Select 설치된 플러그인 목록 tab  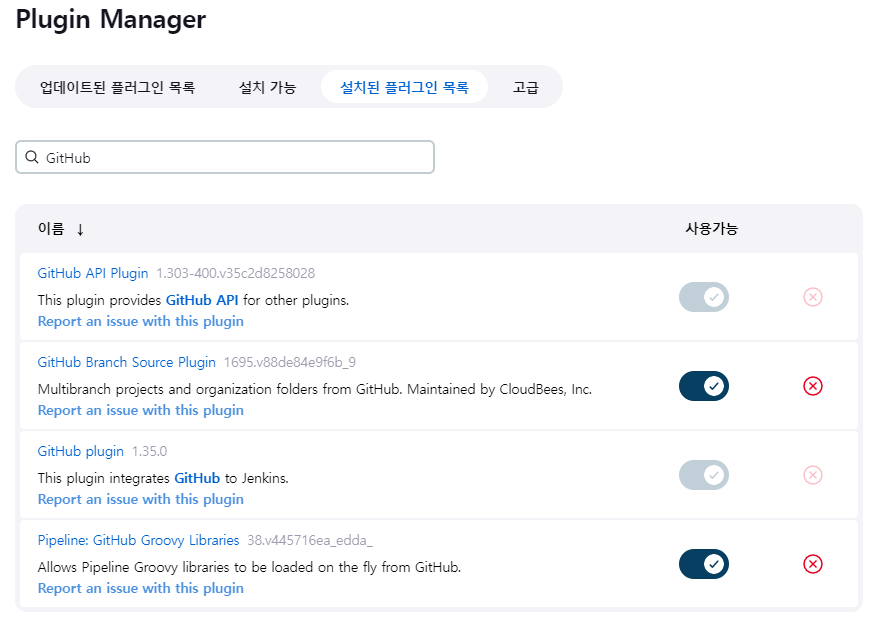[x=405, y=87]
